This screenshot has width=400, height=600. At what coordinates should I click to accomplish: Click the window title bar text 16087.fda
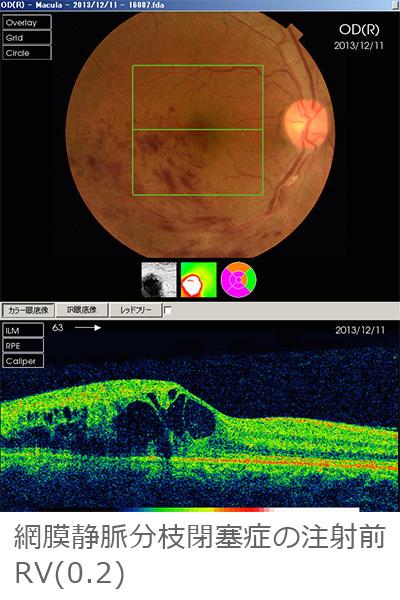pyautogui.click(x=147, y=5)
